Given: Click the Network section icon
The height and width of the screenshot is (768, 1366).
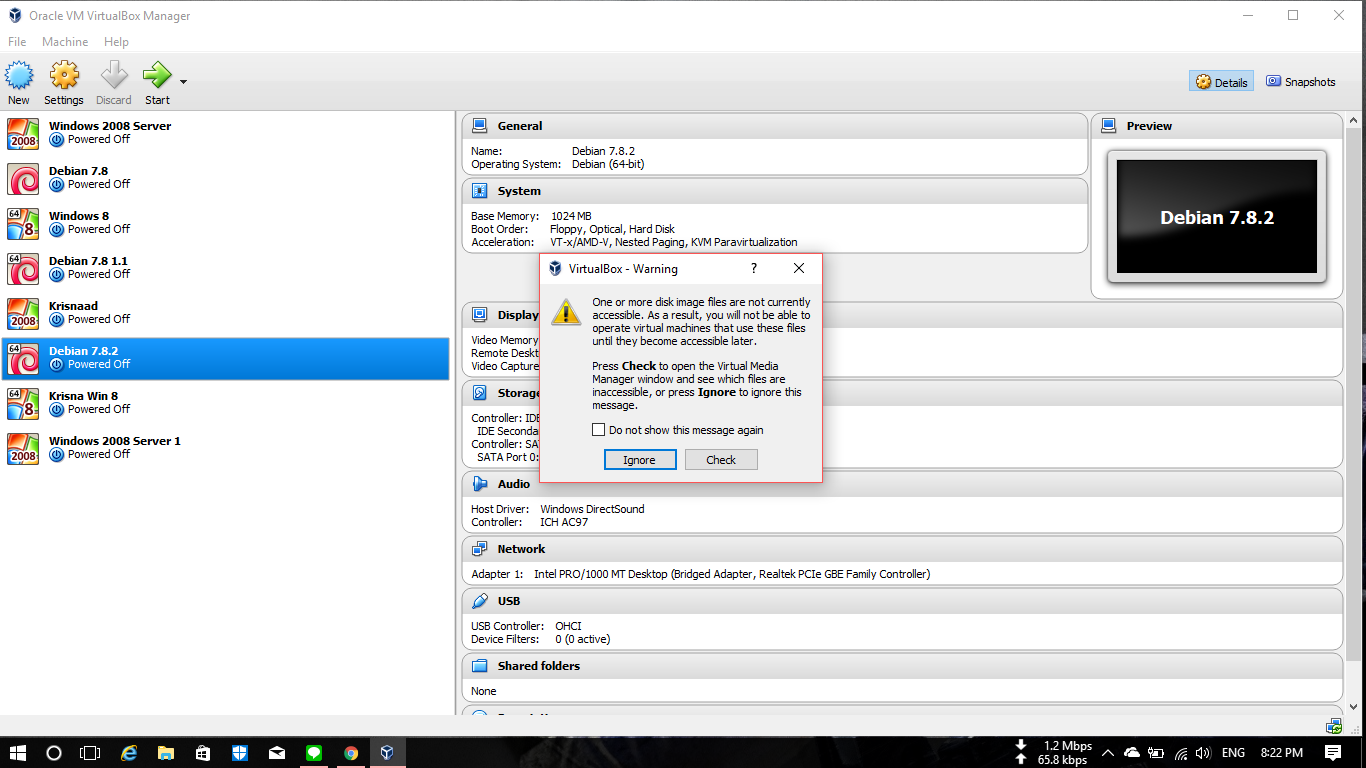Looking at the screenshot, I should (x=480, y=549).
